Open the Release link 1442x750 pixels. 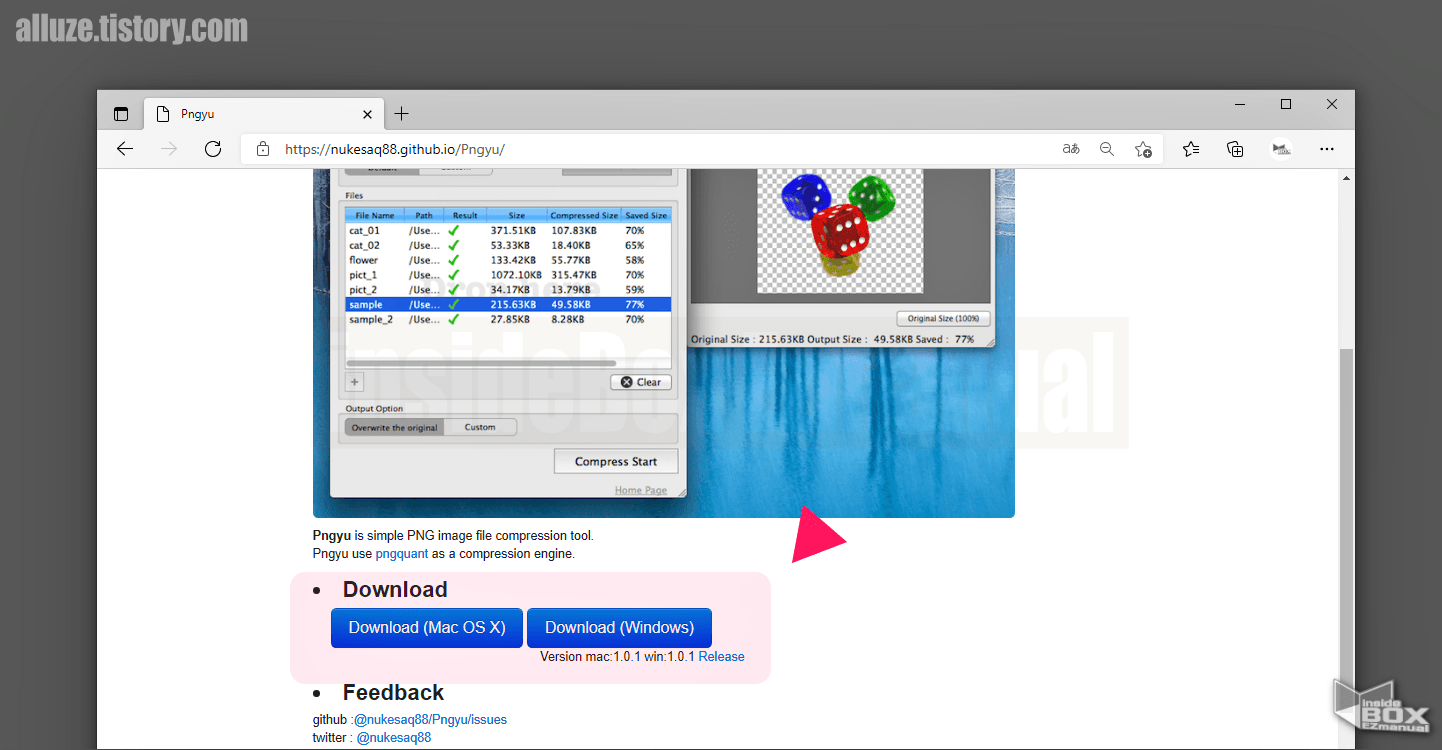(x=721, y=657)
